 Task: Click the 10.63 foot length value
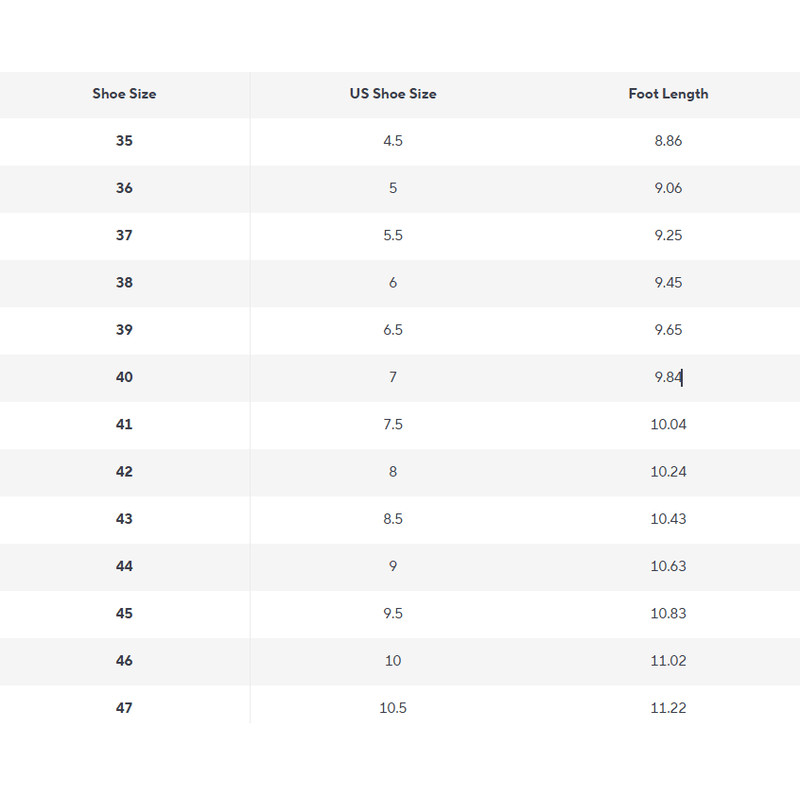tap(668, 566)
